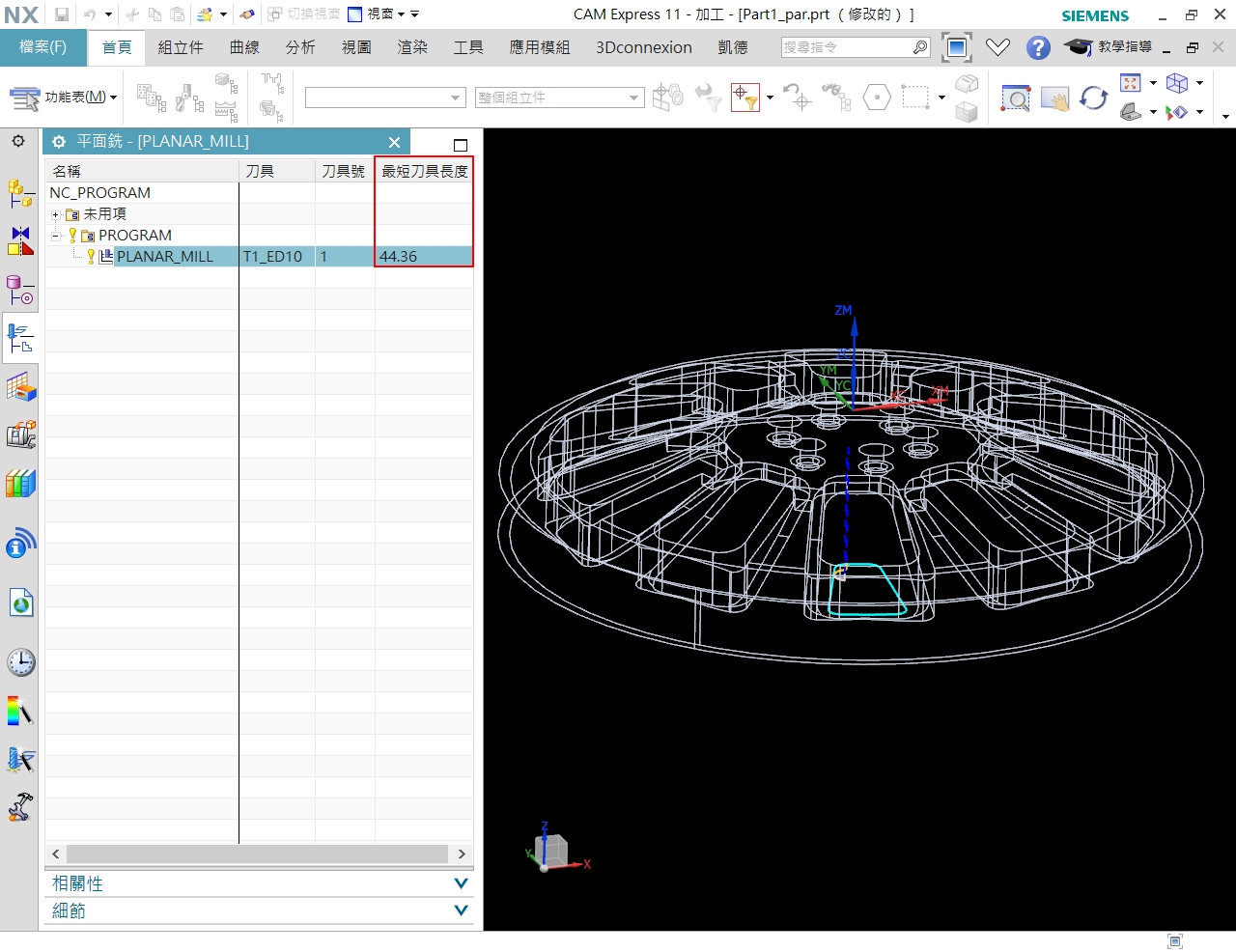Open the color palette sidebar icon

[x=20, y=712]
